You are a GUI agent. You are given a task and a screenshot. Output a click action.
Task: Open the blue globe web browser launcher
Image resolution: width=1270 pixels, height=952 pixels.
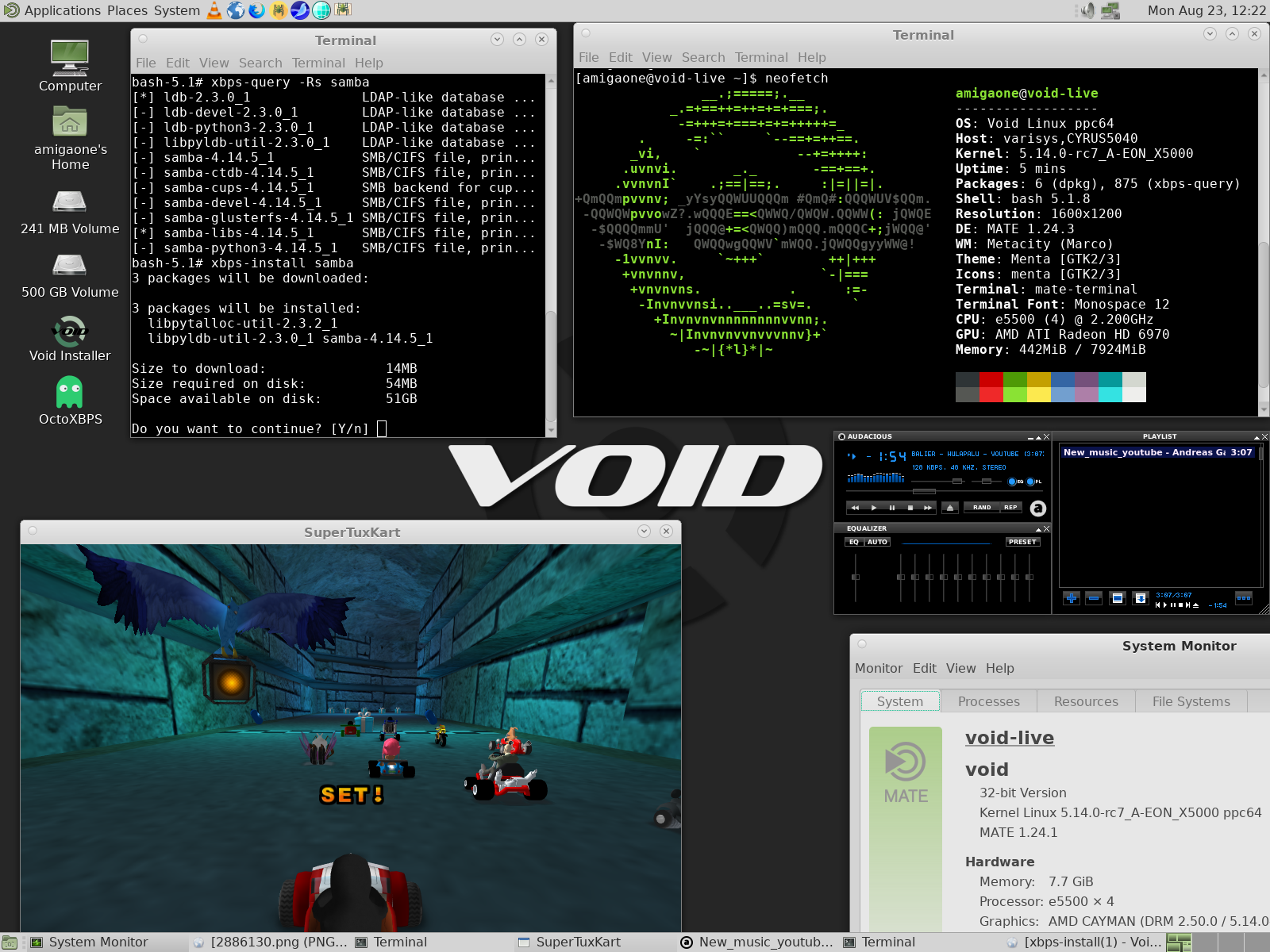click(236, 10)
